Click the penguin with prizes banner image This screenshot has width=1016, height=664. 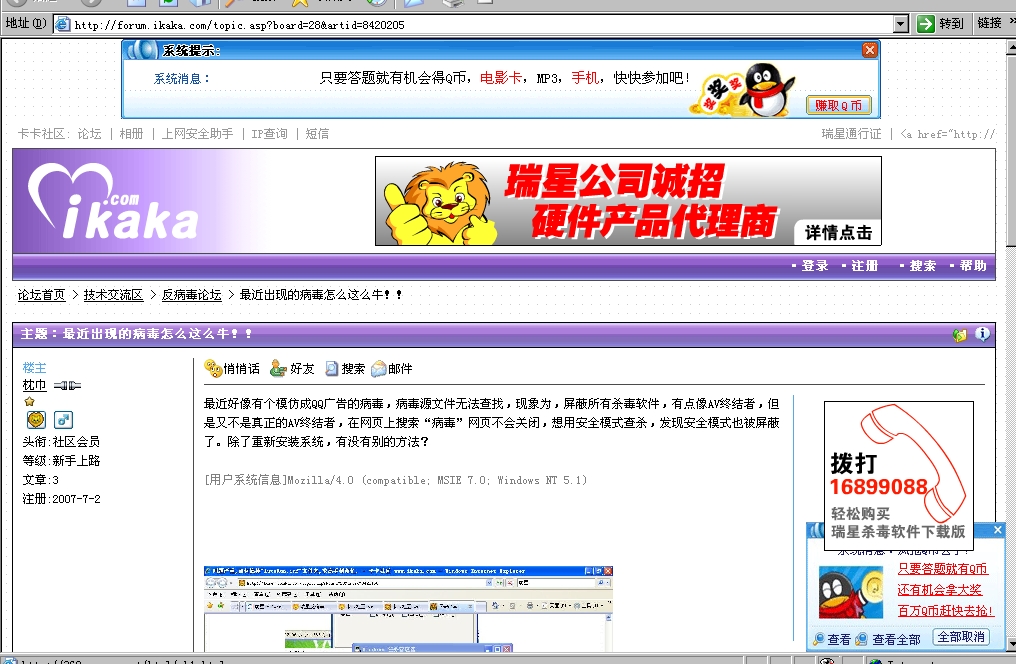pyautogui.click(x=743, y=89)
